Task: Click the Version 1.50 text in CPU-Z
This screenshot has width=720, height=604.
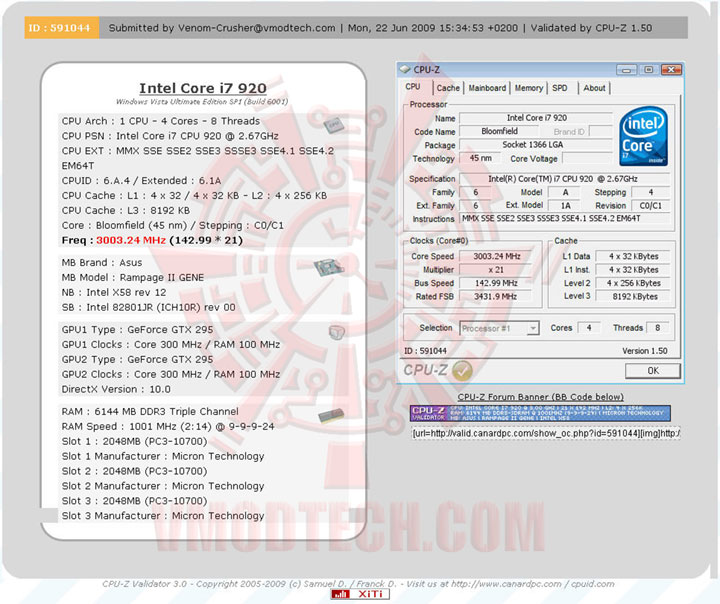Action: 645,351
